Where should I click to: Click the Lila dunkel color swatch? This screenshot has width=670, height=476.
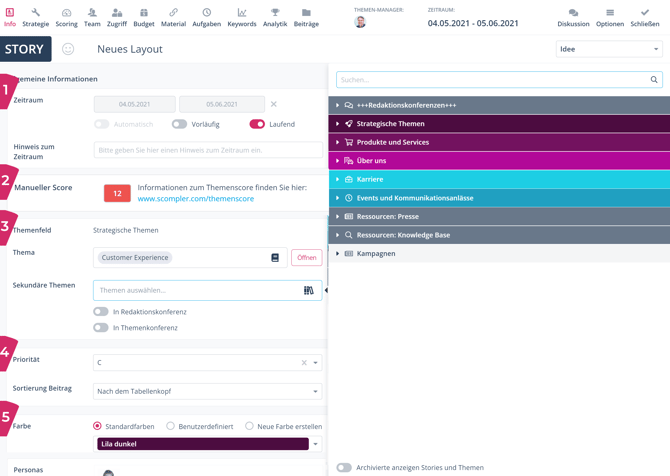(x=203, y=444)
